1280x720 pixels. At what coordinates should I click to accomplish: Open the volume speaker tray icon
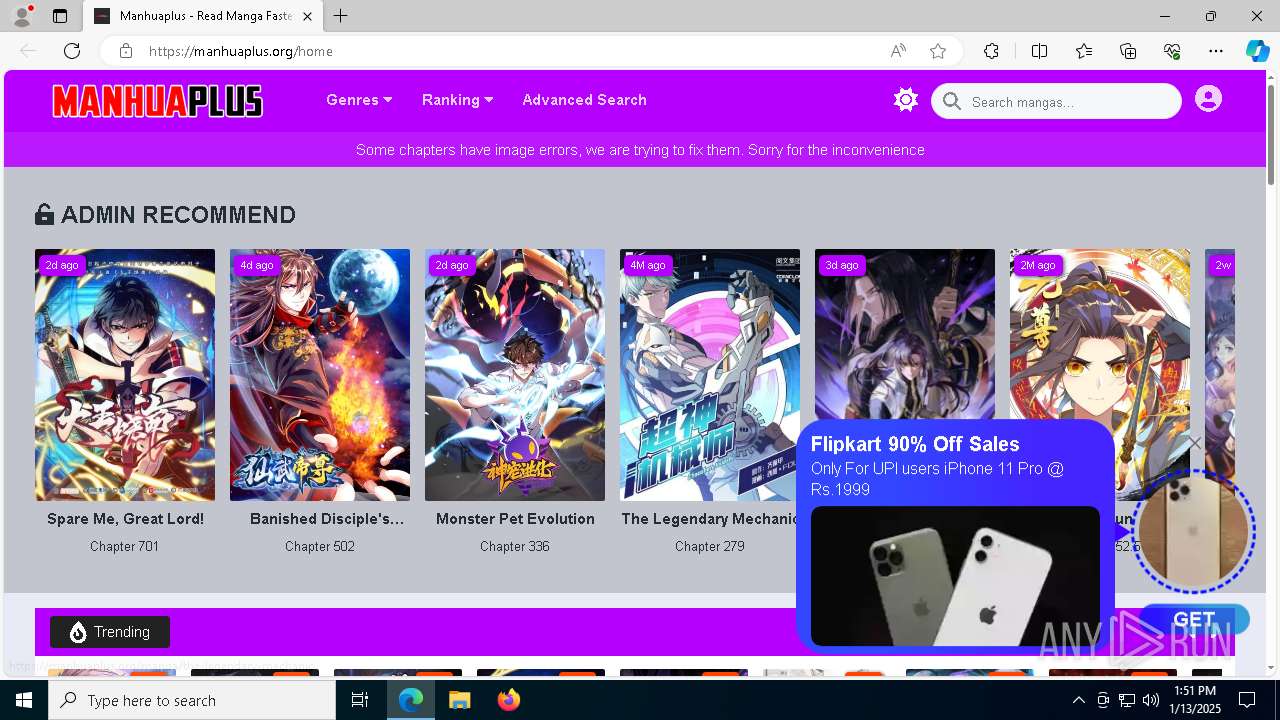(1151, 700)
